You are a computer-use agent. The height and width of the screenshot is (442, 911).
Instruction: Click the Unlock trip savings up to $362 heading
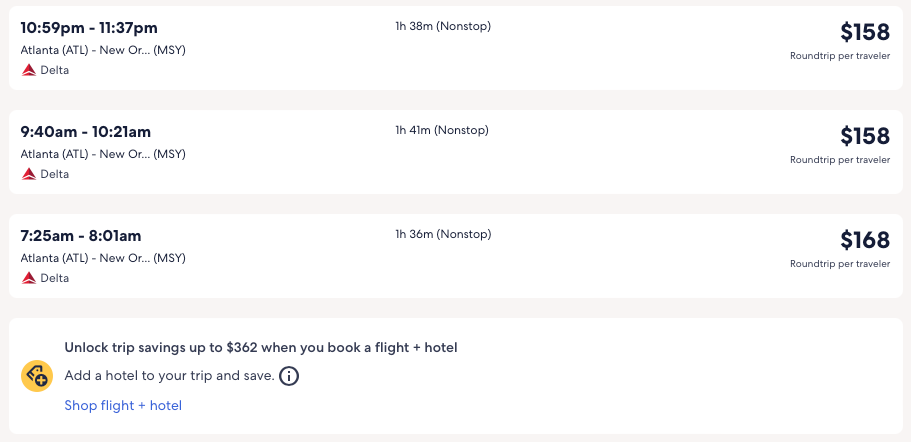click(x=261, y=348)
